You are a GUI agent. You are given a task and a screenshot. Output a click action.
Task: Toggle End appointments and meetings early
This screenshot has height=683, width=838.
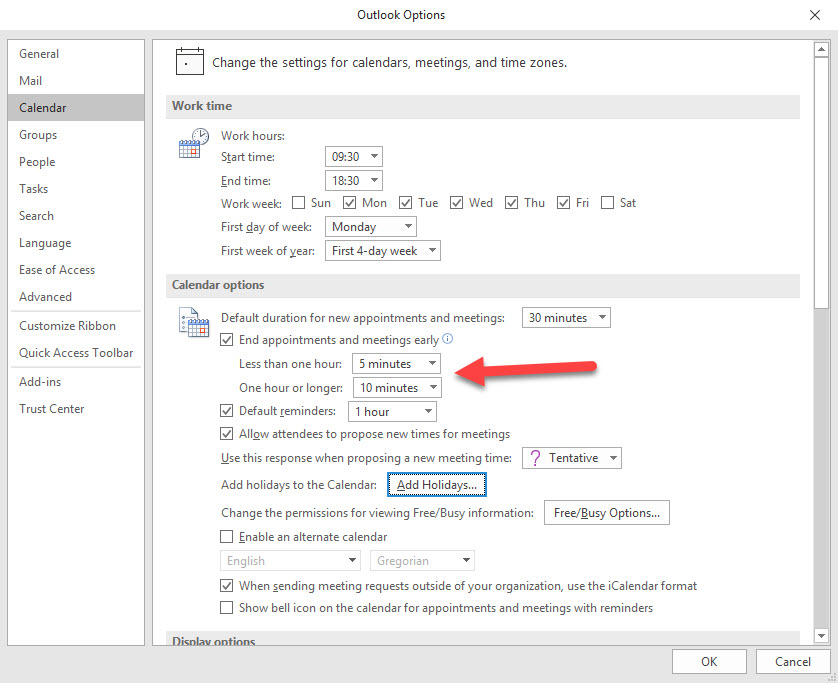pyautogui.click(x=227, y=340)
